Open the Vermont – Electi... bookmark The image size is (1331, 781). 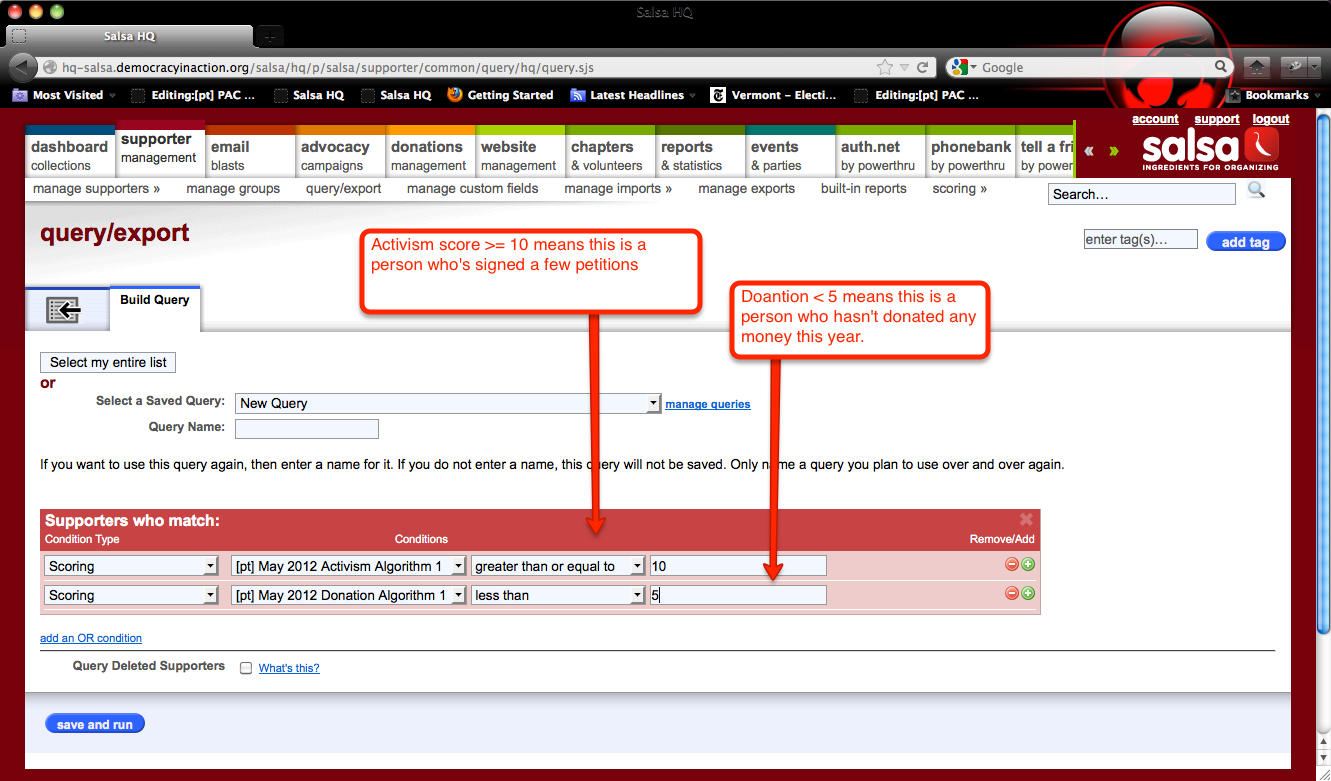coord(775,95)
